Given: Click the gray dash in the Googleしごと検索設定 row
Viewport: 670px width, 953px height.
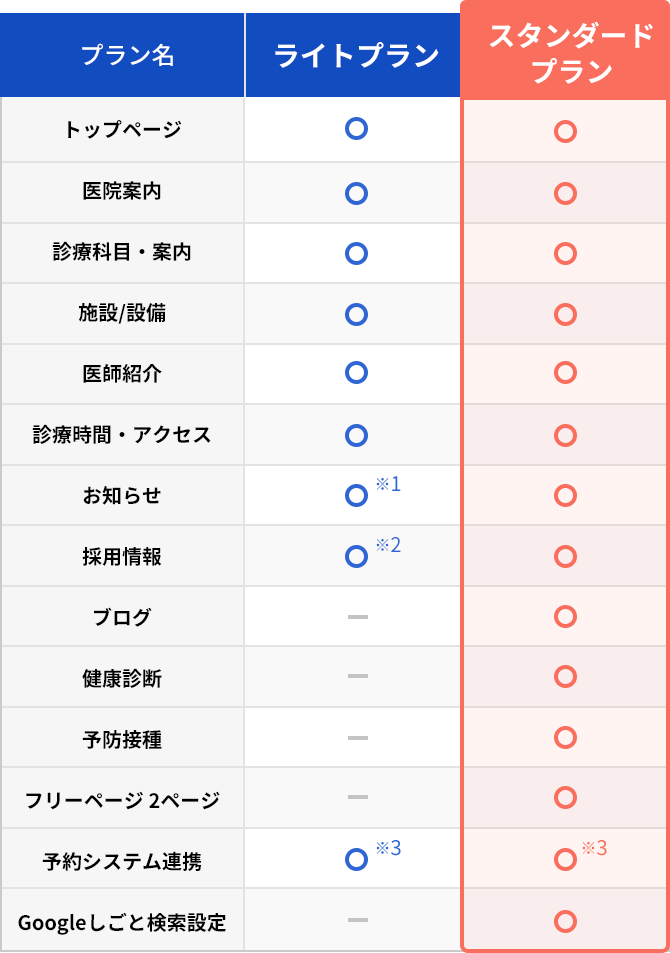Looking at the screenshot, I should pyautogui.click(x=358, y=920).
